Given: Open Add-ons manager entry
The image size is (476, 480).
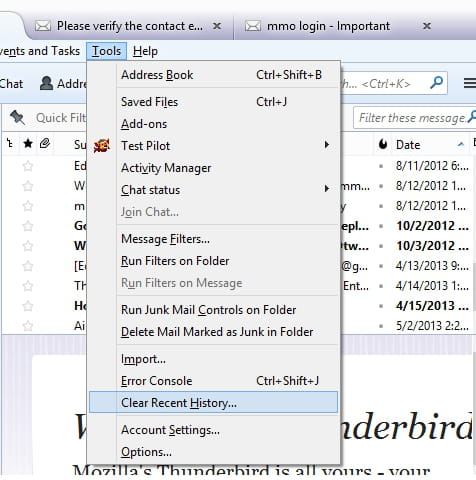Looking at the screenshot, I should click(213, 124).
